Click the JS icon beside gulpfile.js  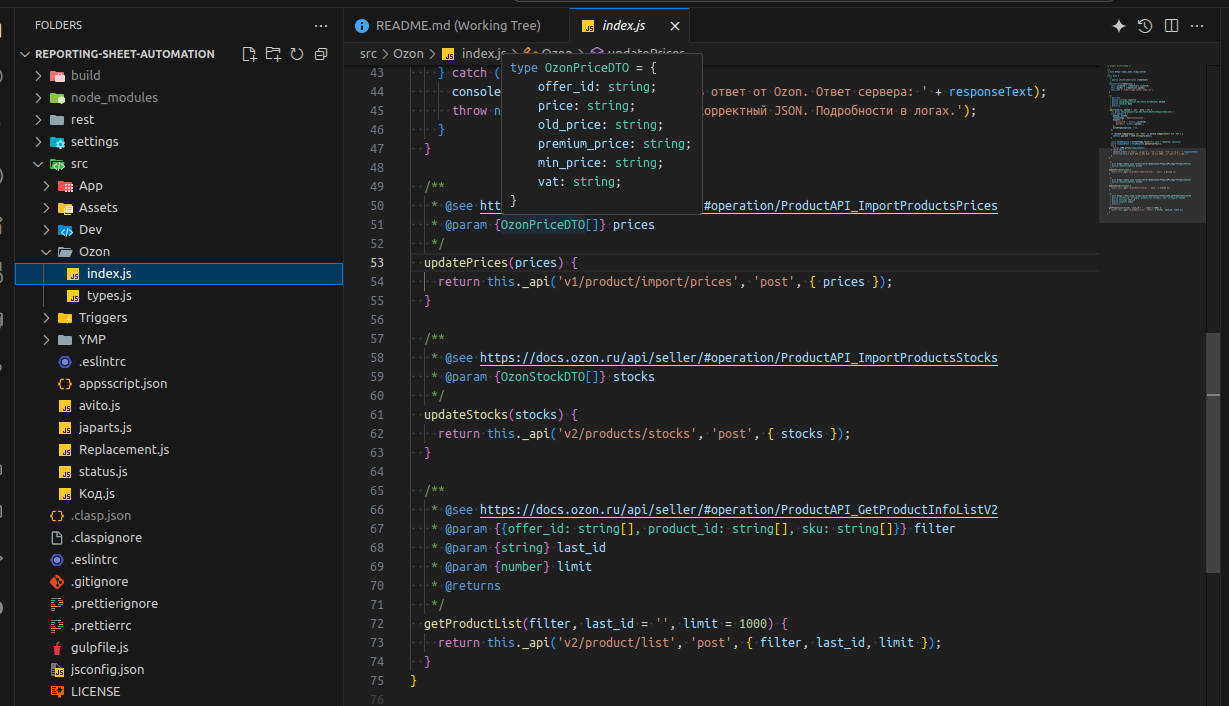pyautogui.click(x=57, y=648)
